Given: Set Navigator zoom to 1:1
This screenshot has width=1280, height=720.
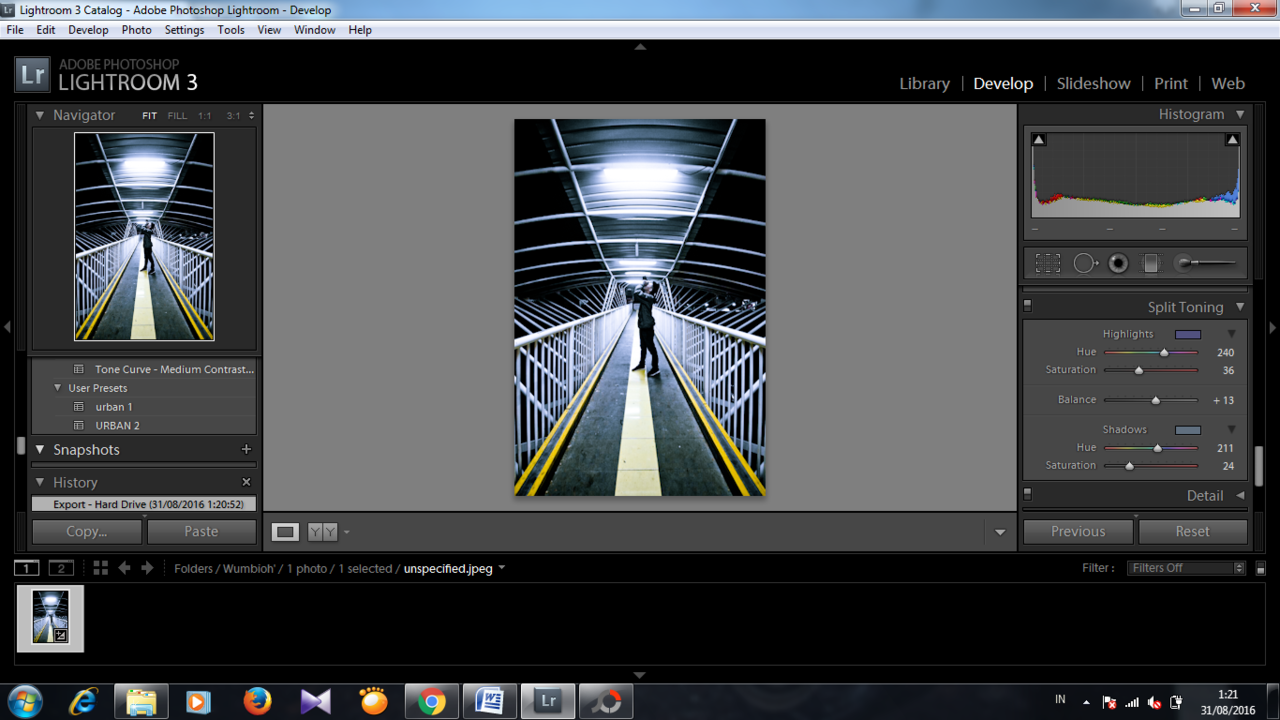Looking at the screenshot, I should [x=204, y=116].
